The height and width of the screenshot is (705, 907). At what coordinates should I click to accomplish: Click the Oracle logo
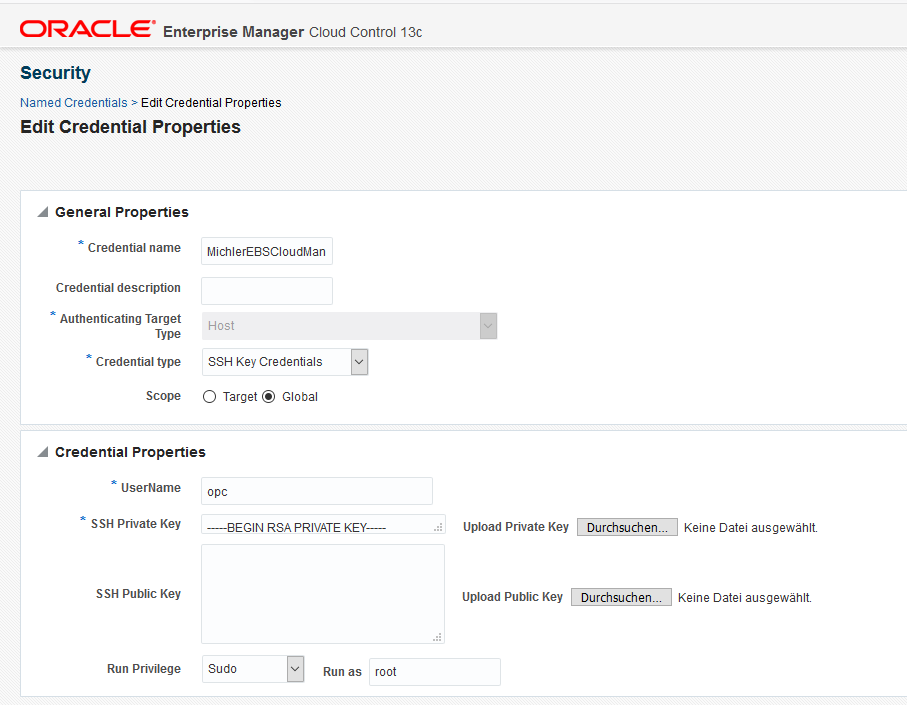87,29
